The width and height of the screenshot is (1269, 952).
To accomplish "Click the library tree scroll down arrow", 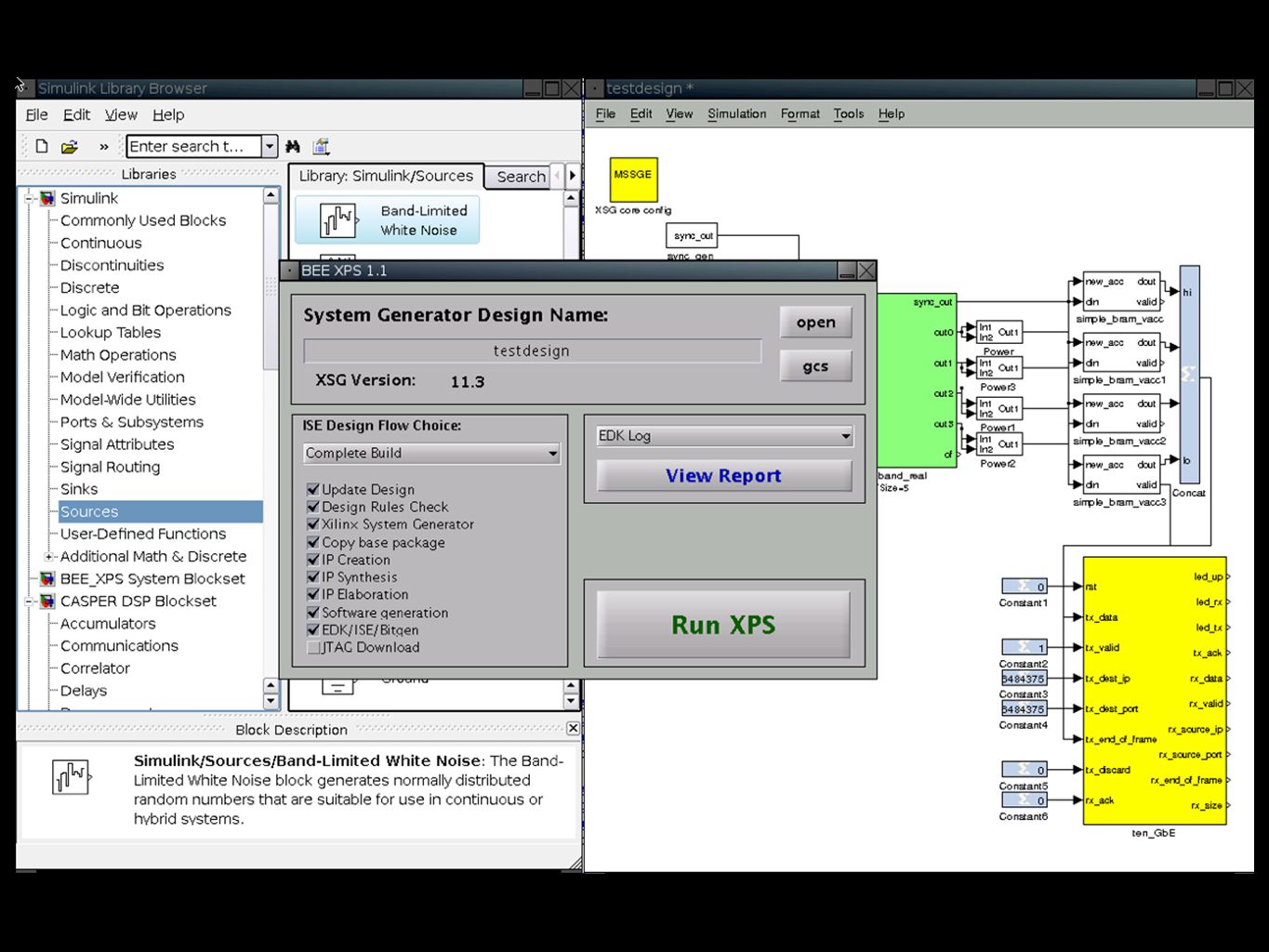I will pyautogui.click(x=271, y=701).
